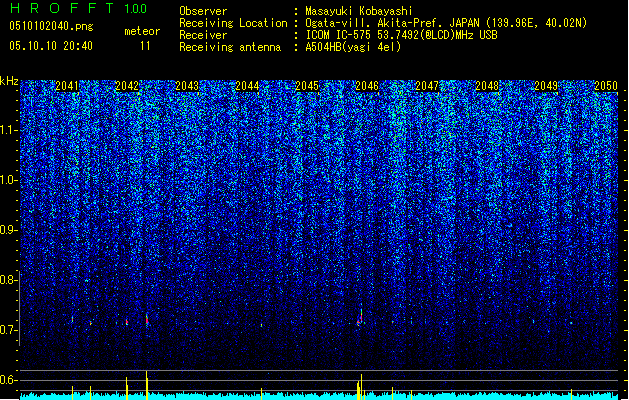Click the meteor count 11
Viewport: 629px width, 400px height.
[x=145, y=46]
